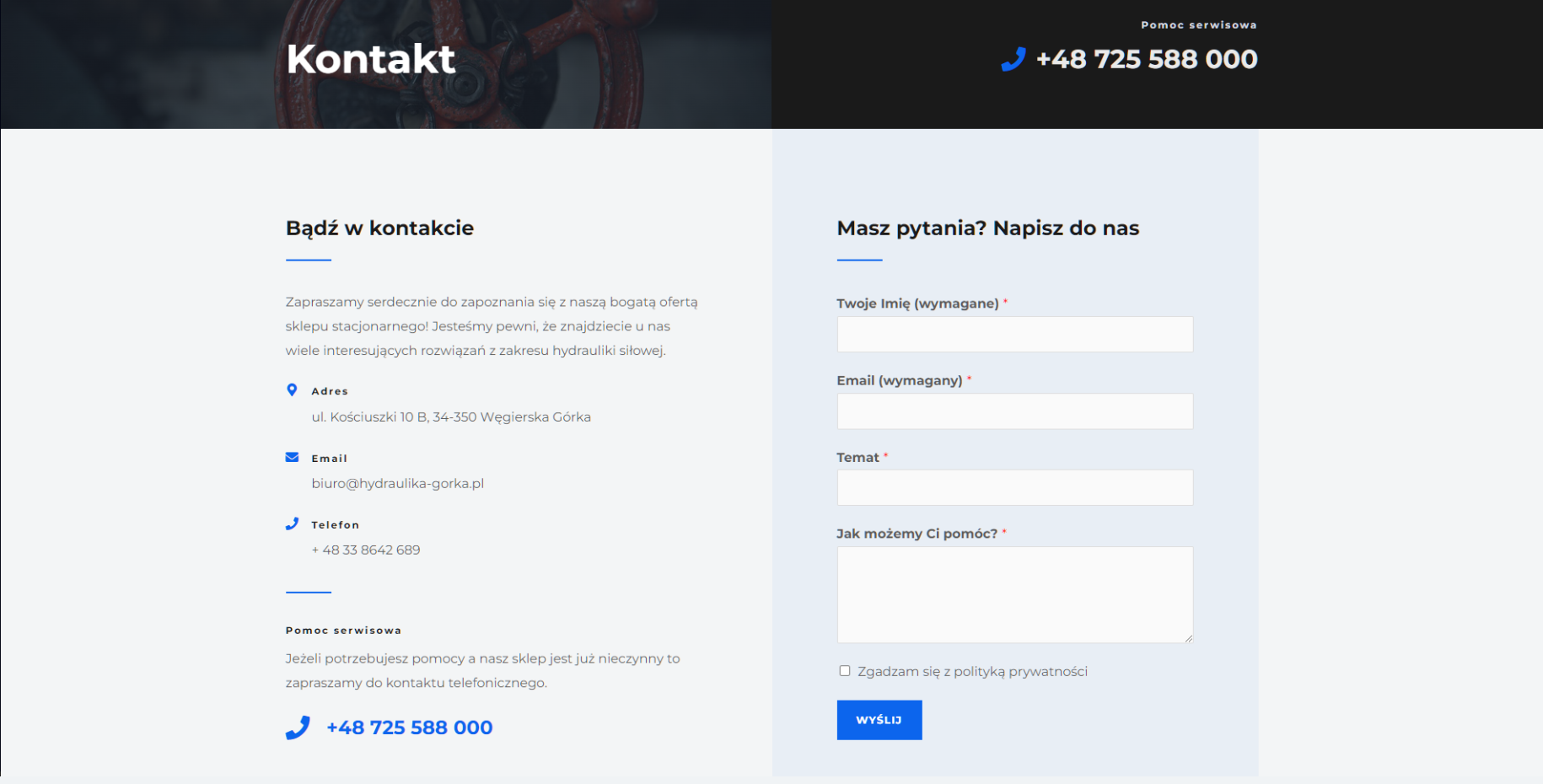Click the envelope icon beside Email
The image size is (1543, 784).
(x=292, y=458)
